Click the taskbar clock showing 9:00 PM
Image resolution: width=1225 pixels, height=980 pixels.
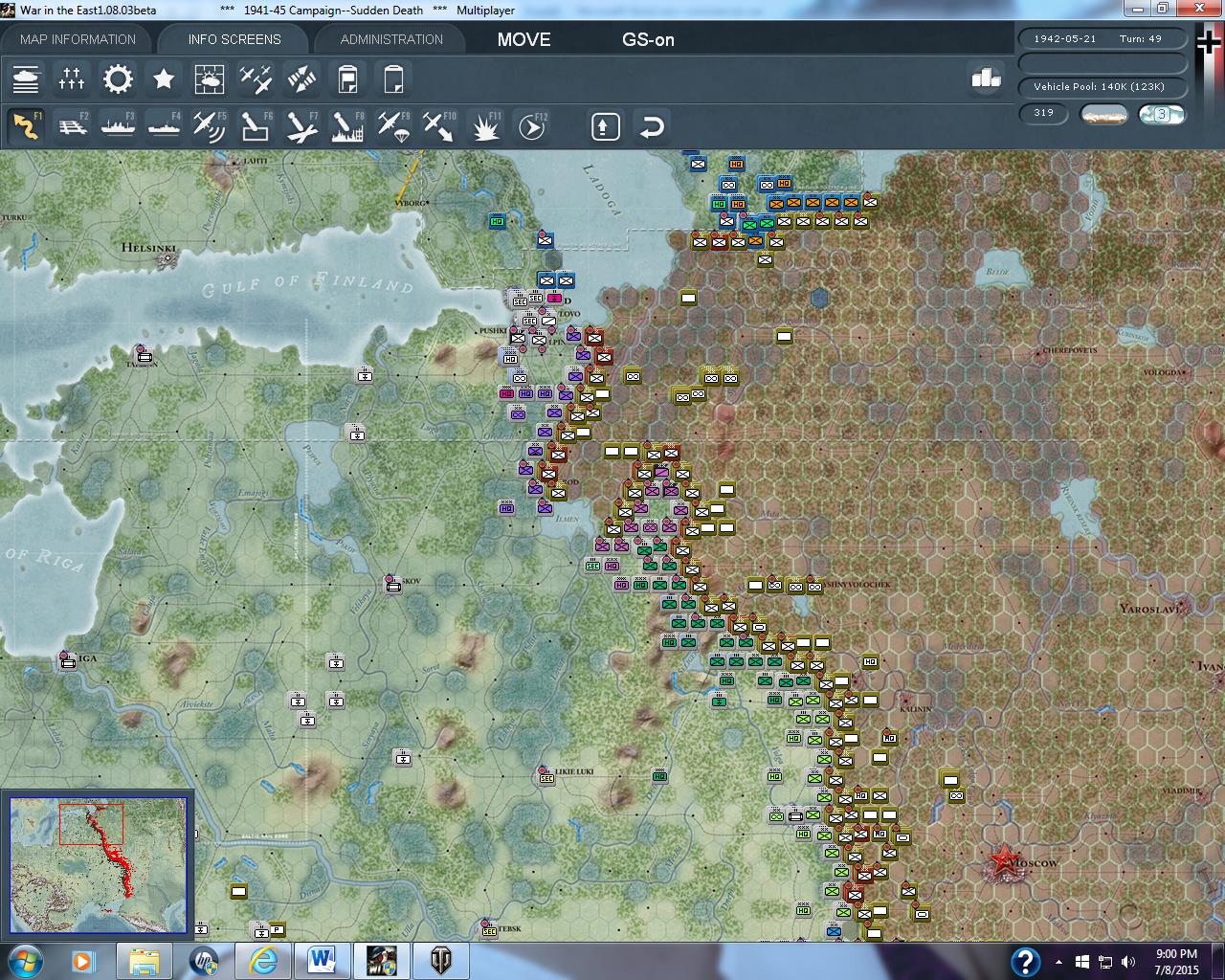click(x=1176, y=962)
